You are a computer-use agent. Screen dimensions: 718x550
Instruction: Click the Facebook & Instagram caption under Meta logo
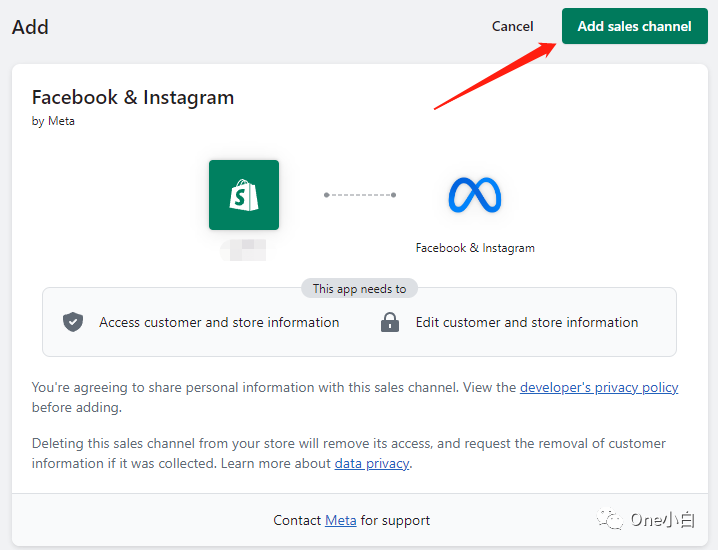tap(475, 248)
